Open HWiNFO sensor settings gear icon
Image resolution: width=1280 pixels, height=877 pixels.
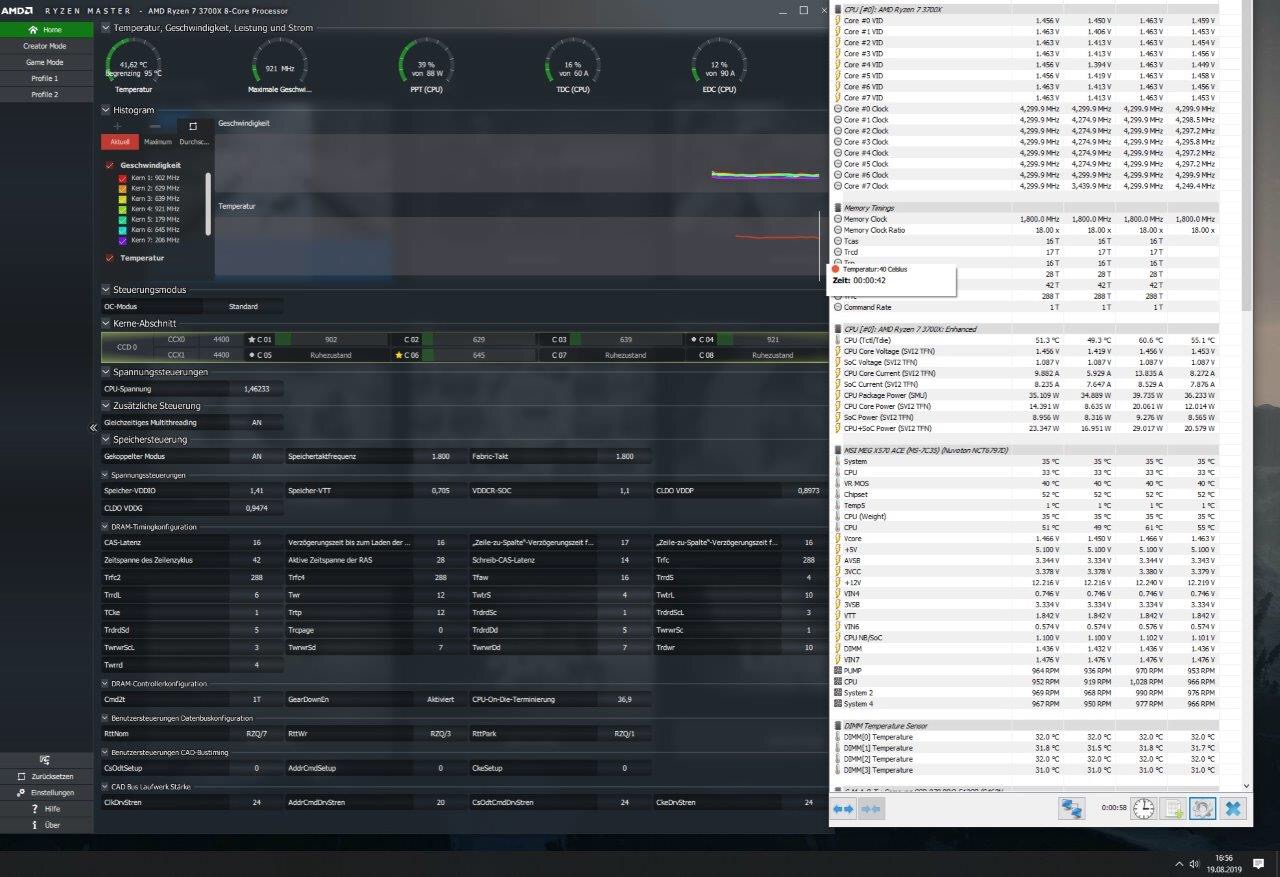[x=1204, y=808]
